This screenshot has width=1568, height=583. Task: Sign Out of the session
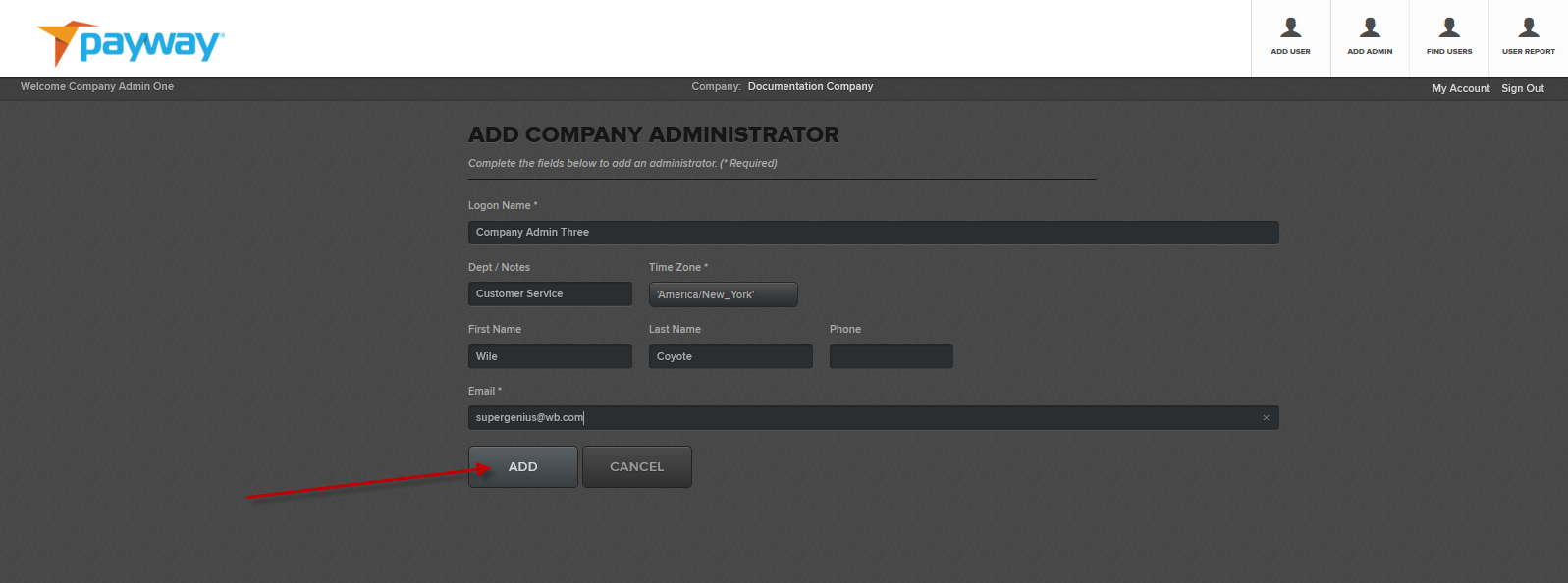[x=1522, y=88]
